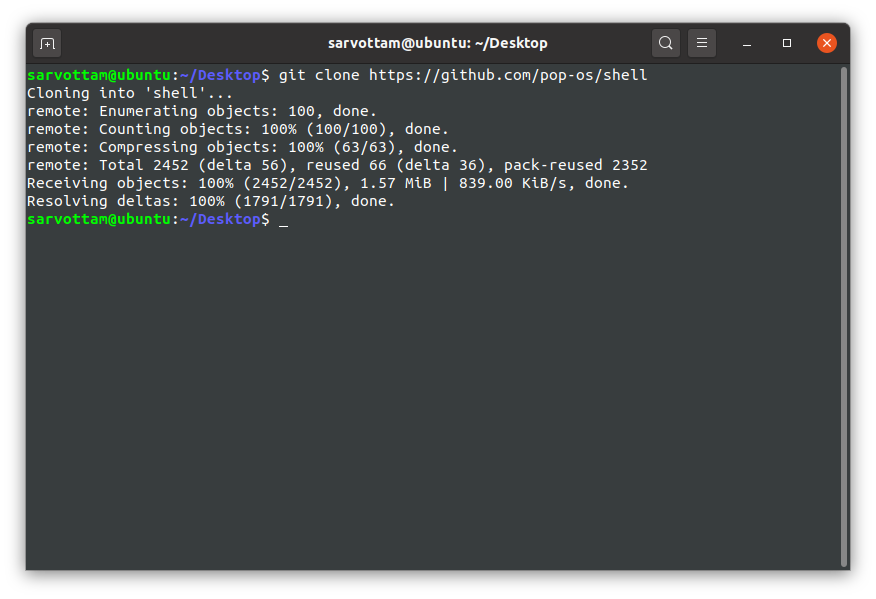Open terminal search

[665, 43]
